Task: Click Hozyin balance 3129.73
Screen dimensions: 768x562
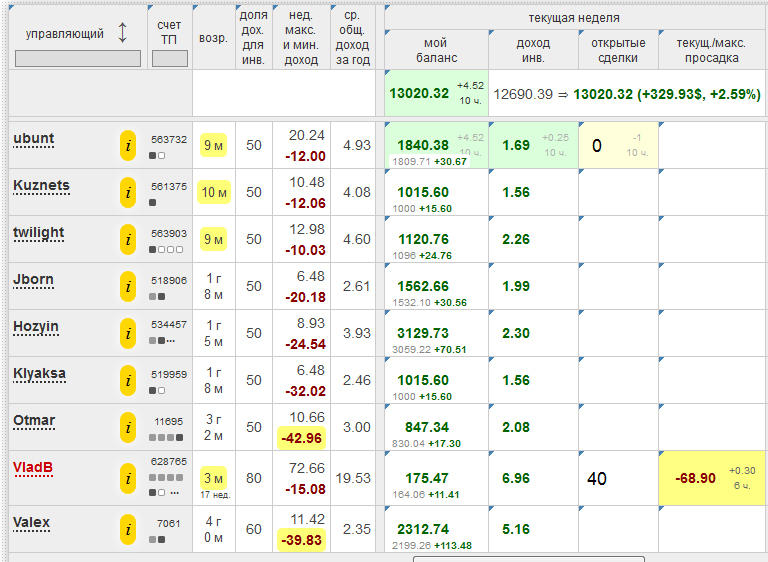Action: click(x=423, y=334)
